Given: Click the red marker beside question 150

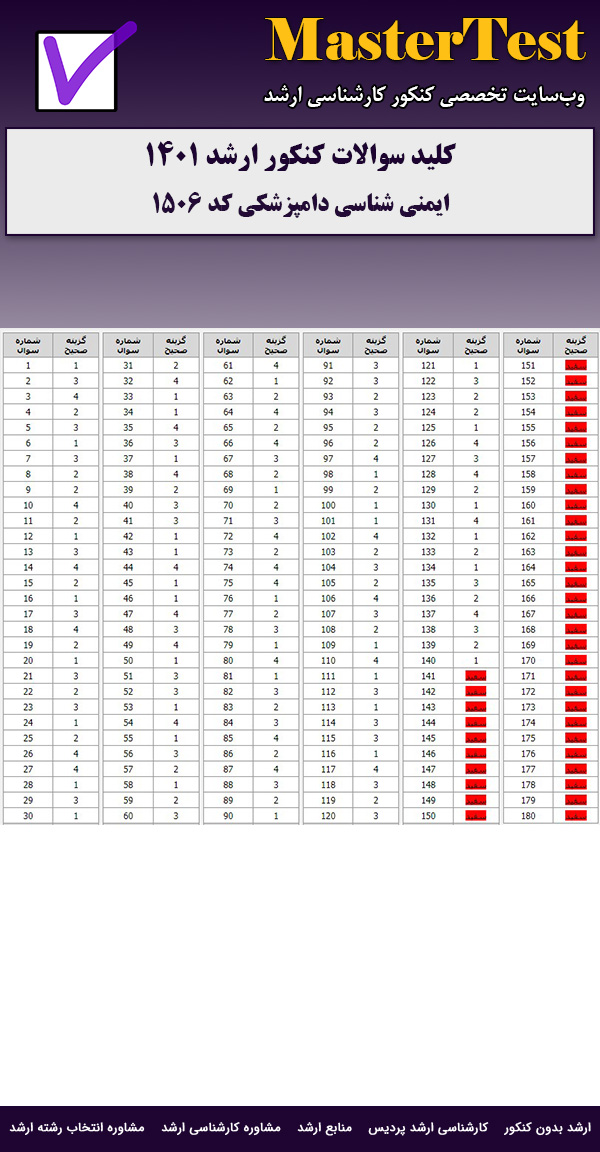Looking at the screenshot, I should pyautogui.click(x=476, y=816).
